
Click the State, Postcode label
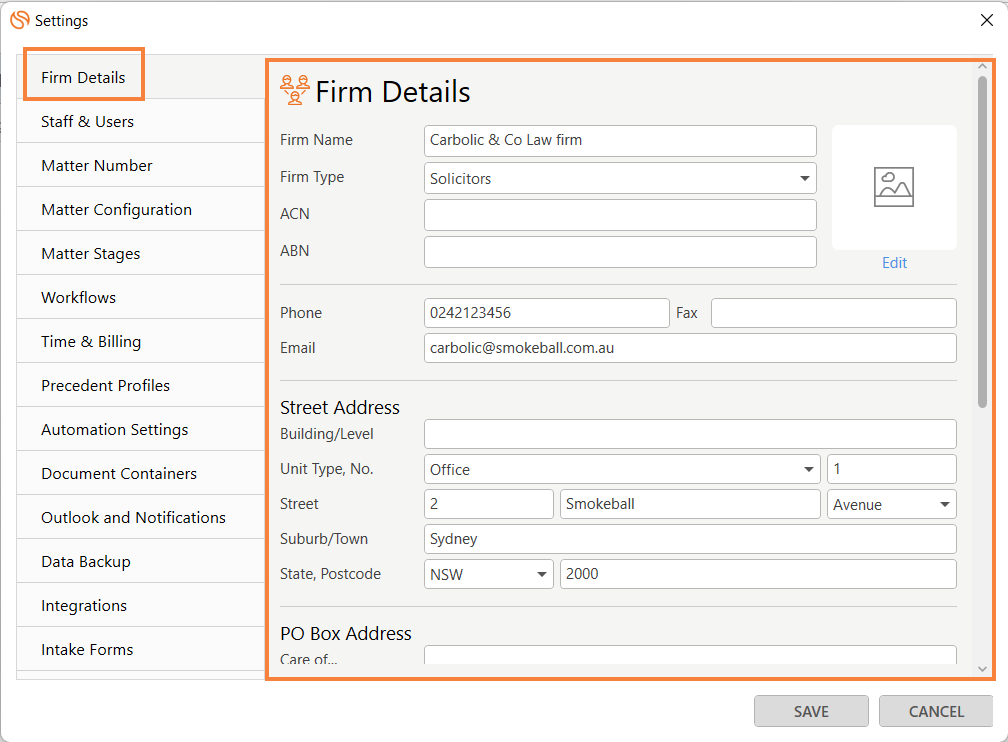pos(330,574)
